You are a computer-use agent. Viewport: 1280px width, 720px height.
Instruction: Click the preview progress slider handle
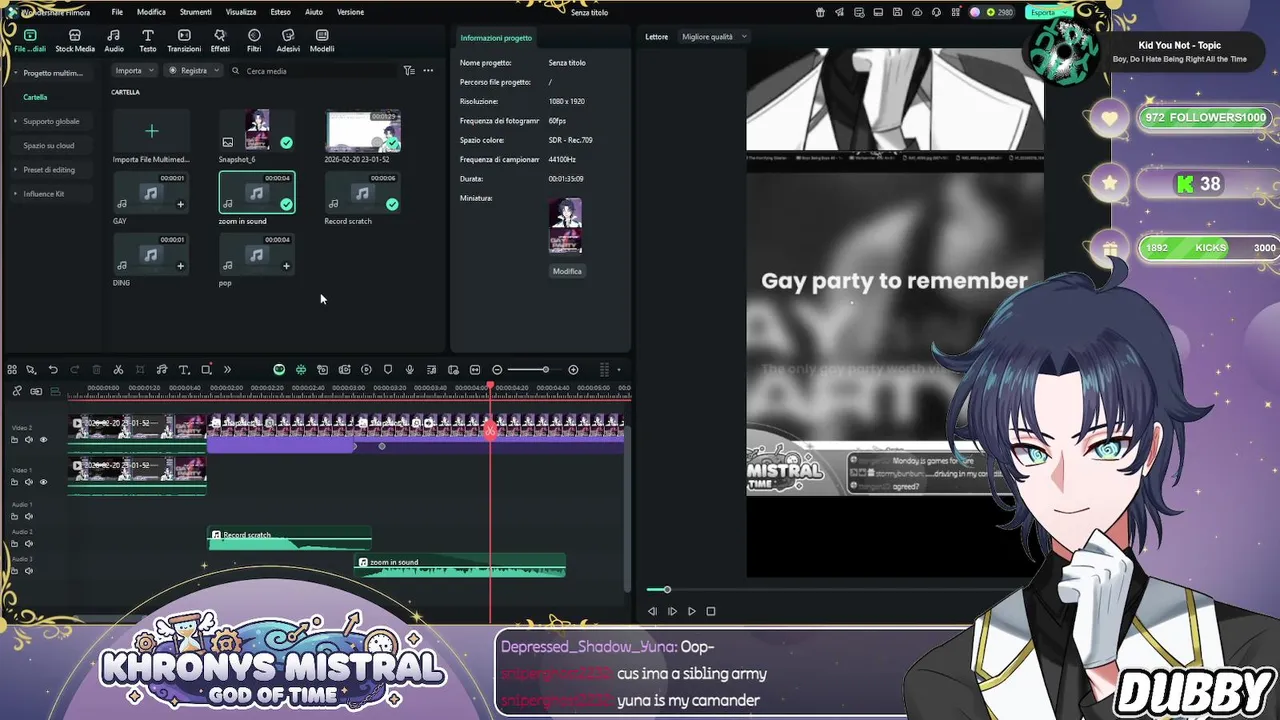point(667,590)
